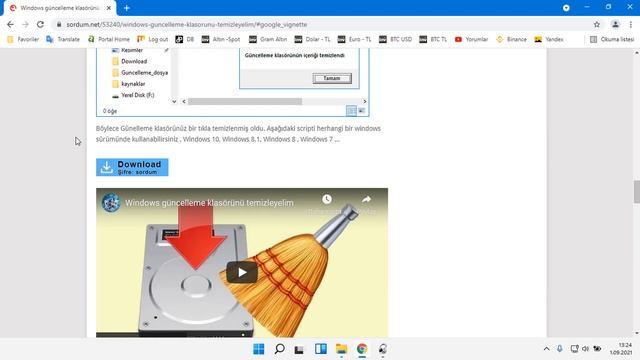Open Chrome's three-dot menu
640x360 pixels.
[631, 24]
